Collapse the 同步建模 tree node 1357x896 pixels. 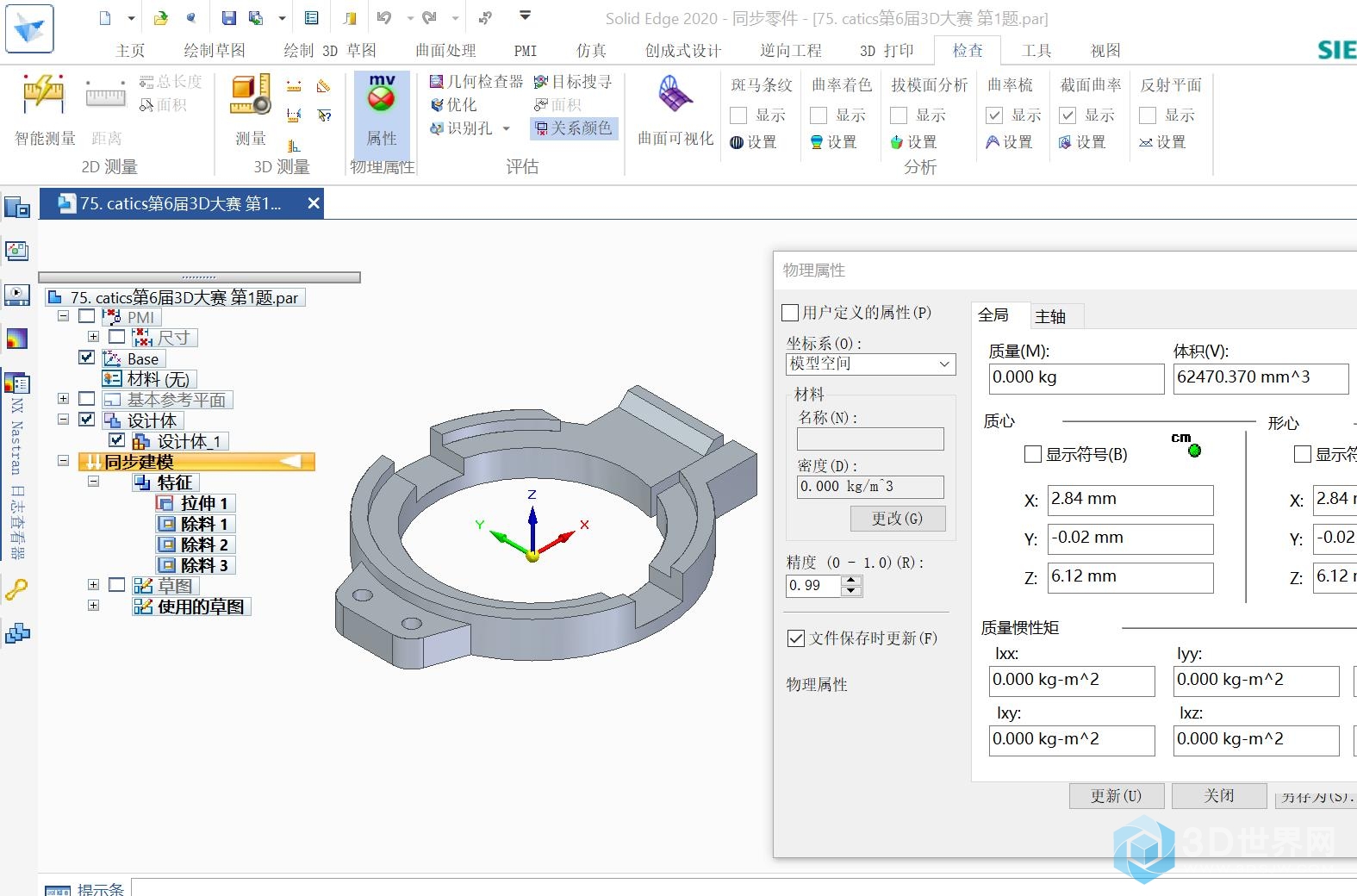[x=63, y=461]
